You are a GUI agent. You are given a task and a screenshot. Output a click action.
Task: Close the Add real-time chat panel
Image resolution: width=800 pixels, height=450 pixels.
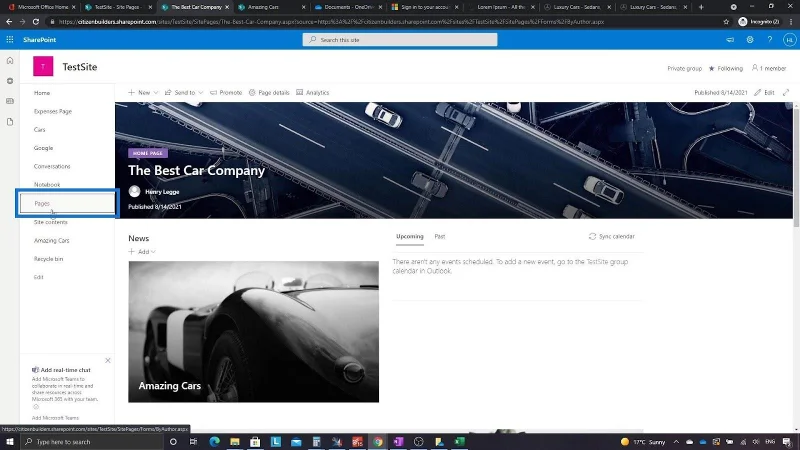tap(108, 360)
